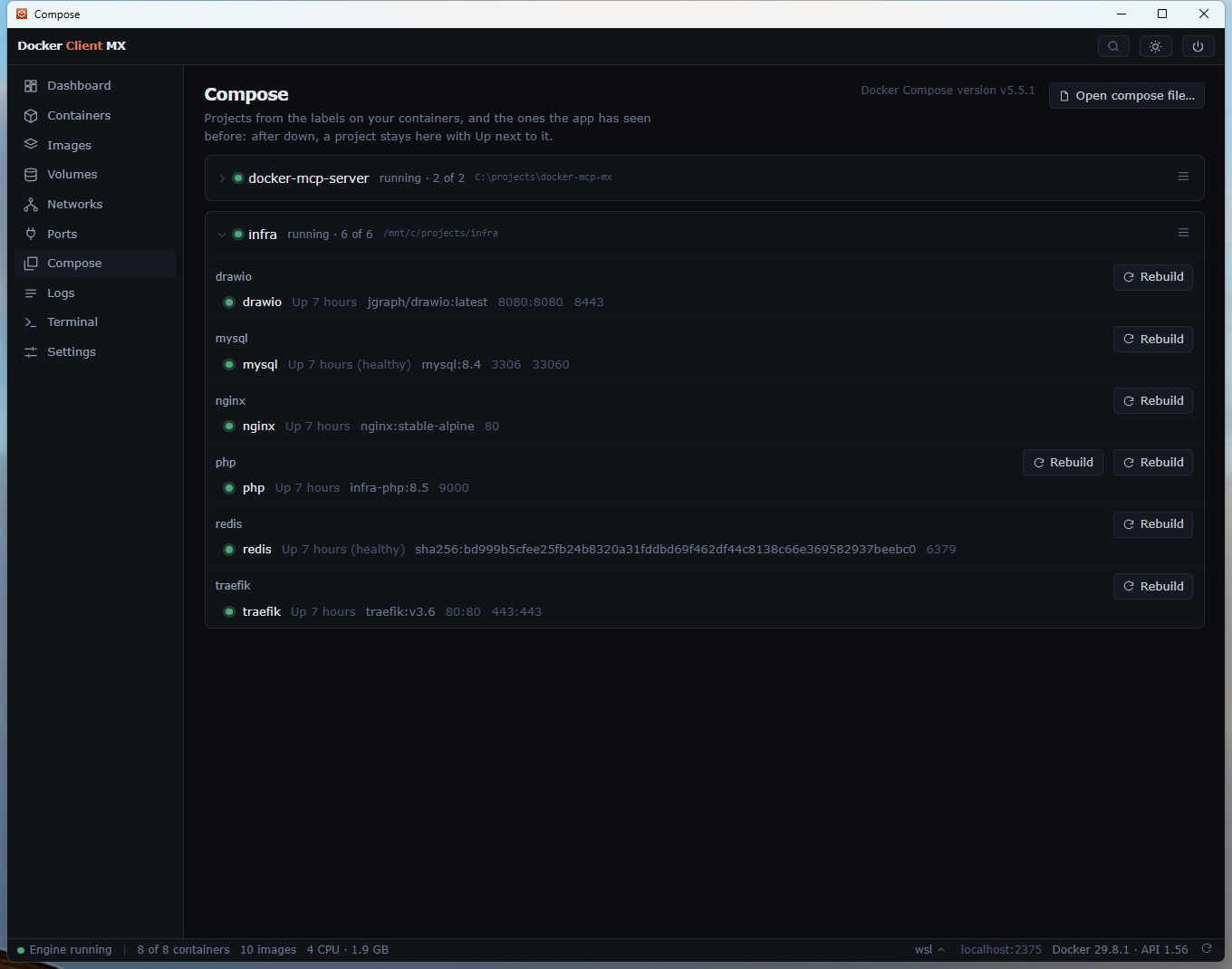
Task: Click '10 images' in the status bar
Action: [268, 950]
